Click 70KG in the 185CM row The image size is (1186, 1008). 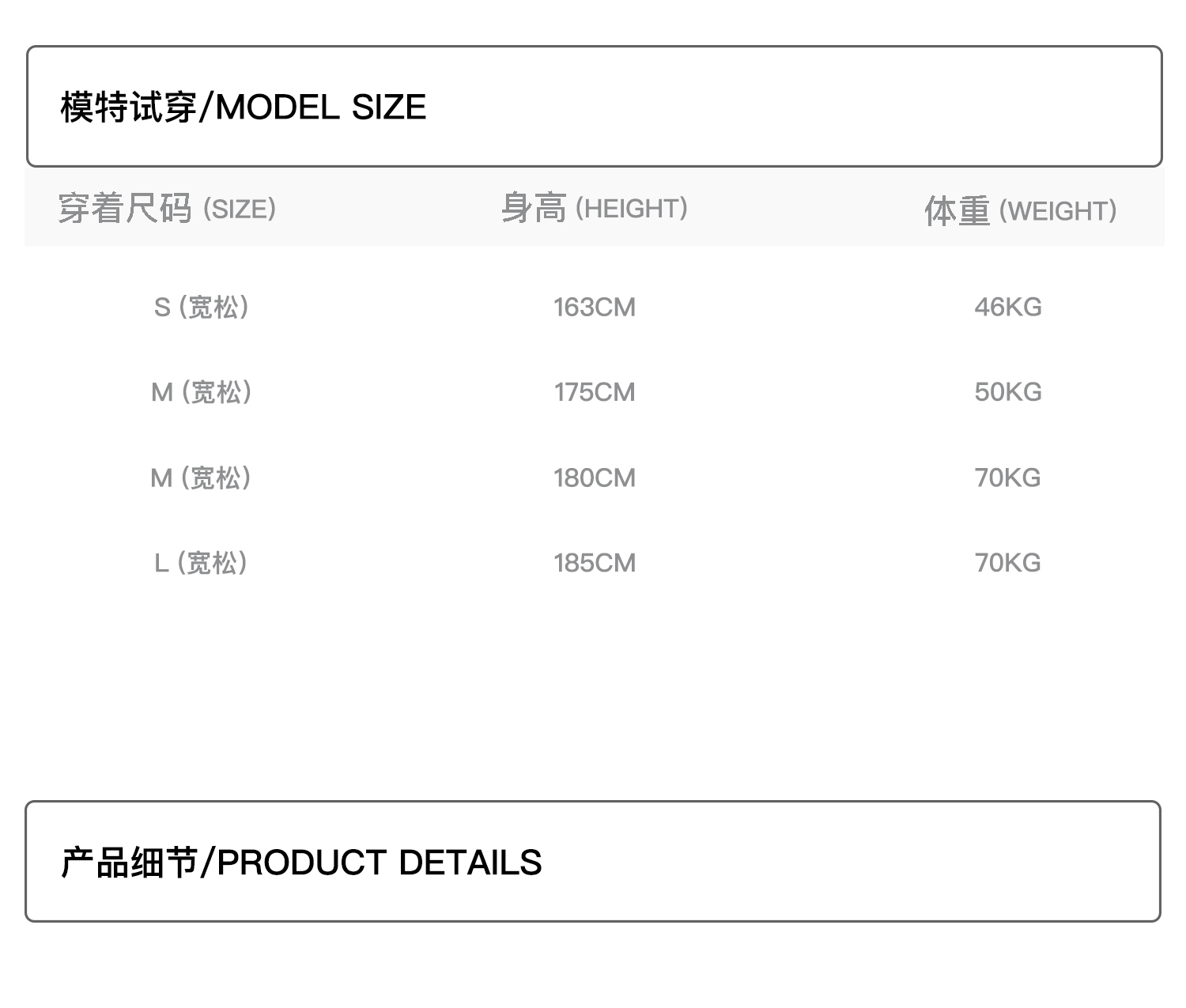[x=1008, y=563]
